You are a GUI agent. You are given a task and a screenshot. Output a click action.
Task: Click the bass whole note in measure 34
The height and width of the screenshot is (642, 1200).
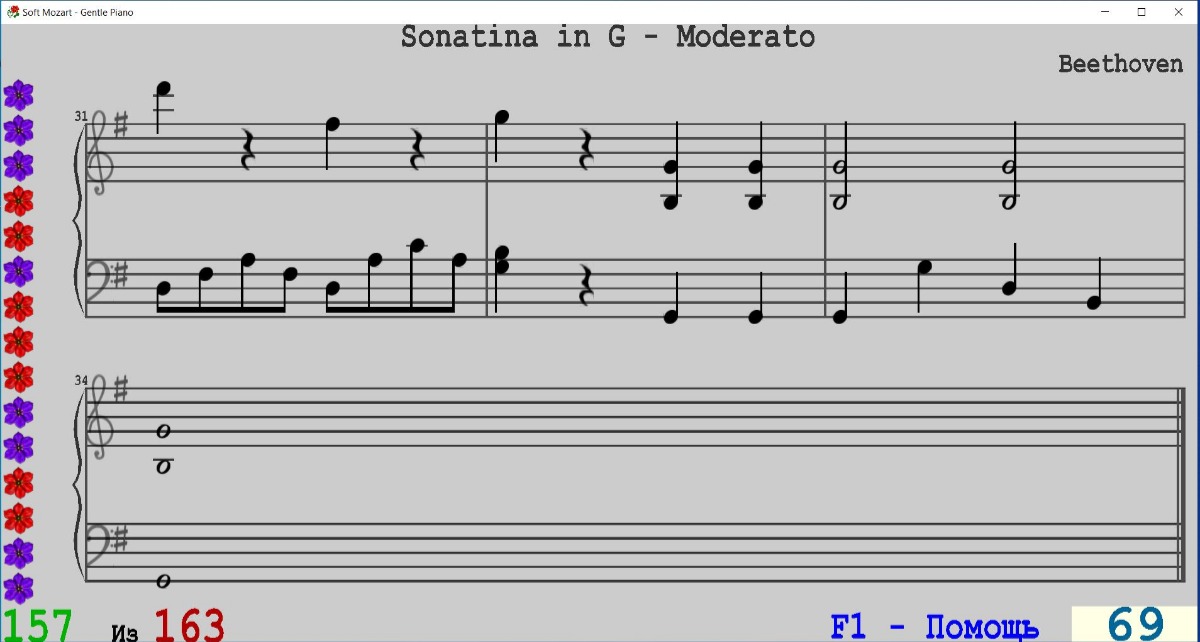click(163, 580)
